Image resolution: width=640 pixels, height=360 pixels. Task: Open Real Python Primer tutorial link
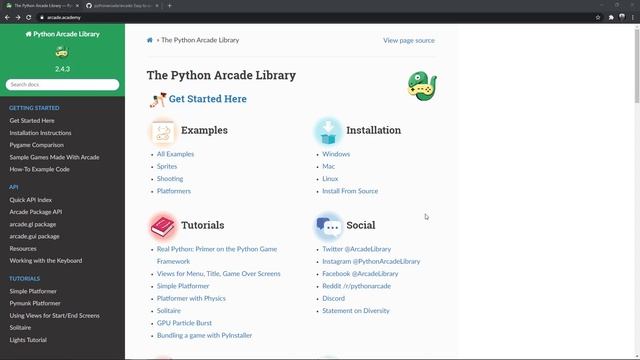217,255
